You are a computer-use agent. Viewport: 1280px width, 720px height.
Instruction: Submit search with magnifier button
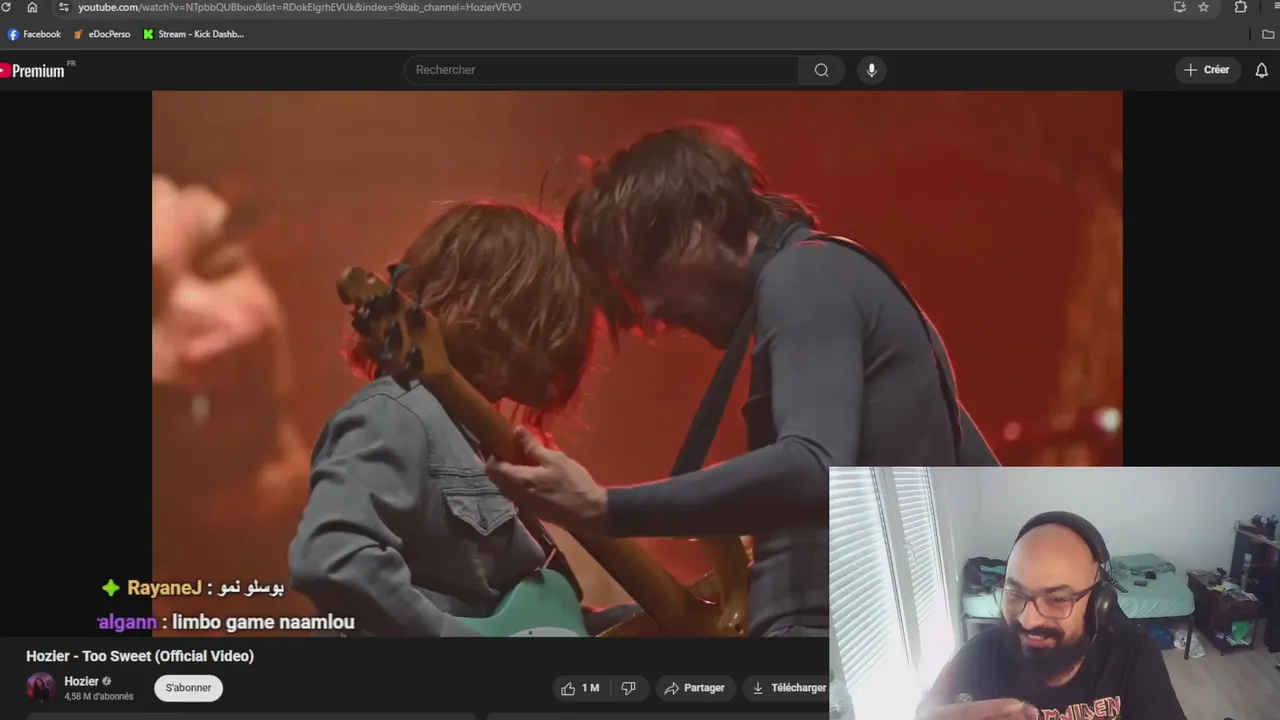click(821, 70)
